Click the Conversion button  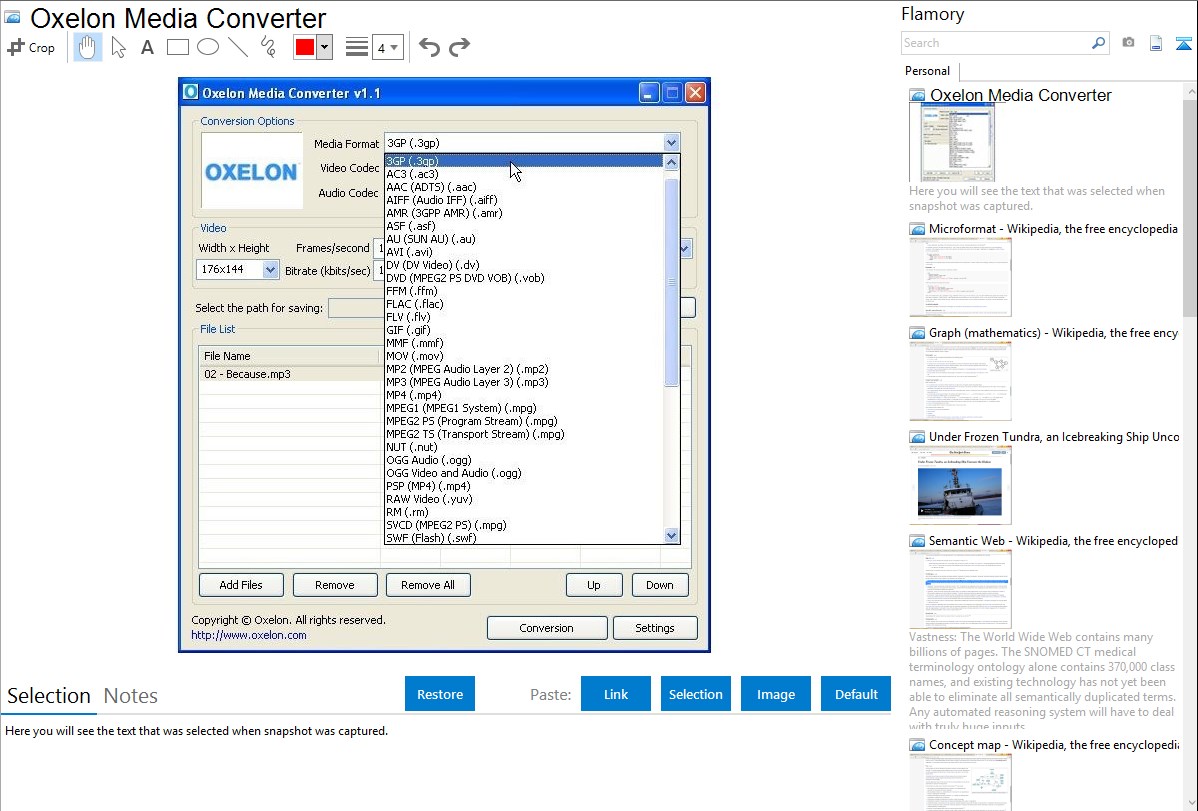coord(546,628)
